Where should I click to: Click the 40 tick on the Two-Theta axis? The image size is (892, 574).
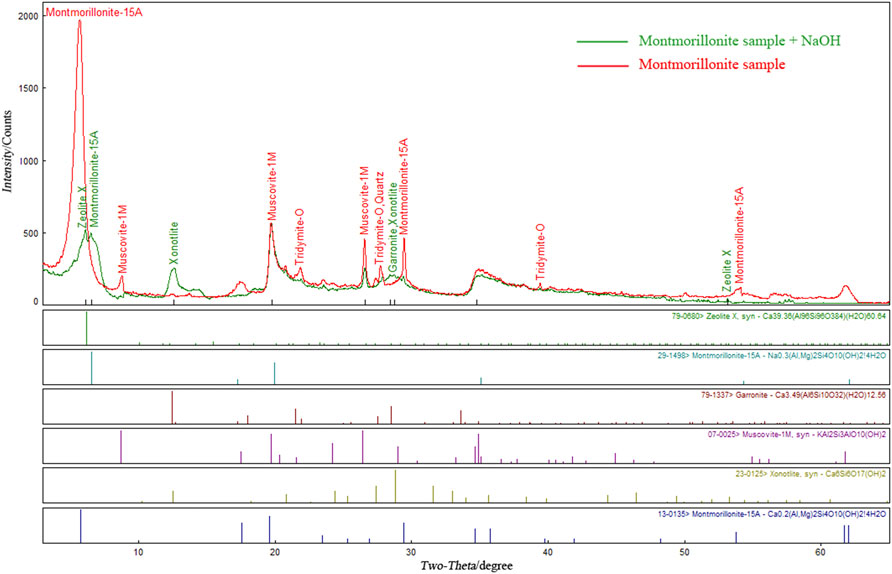[547, 552]
